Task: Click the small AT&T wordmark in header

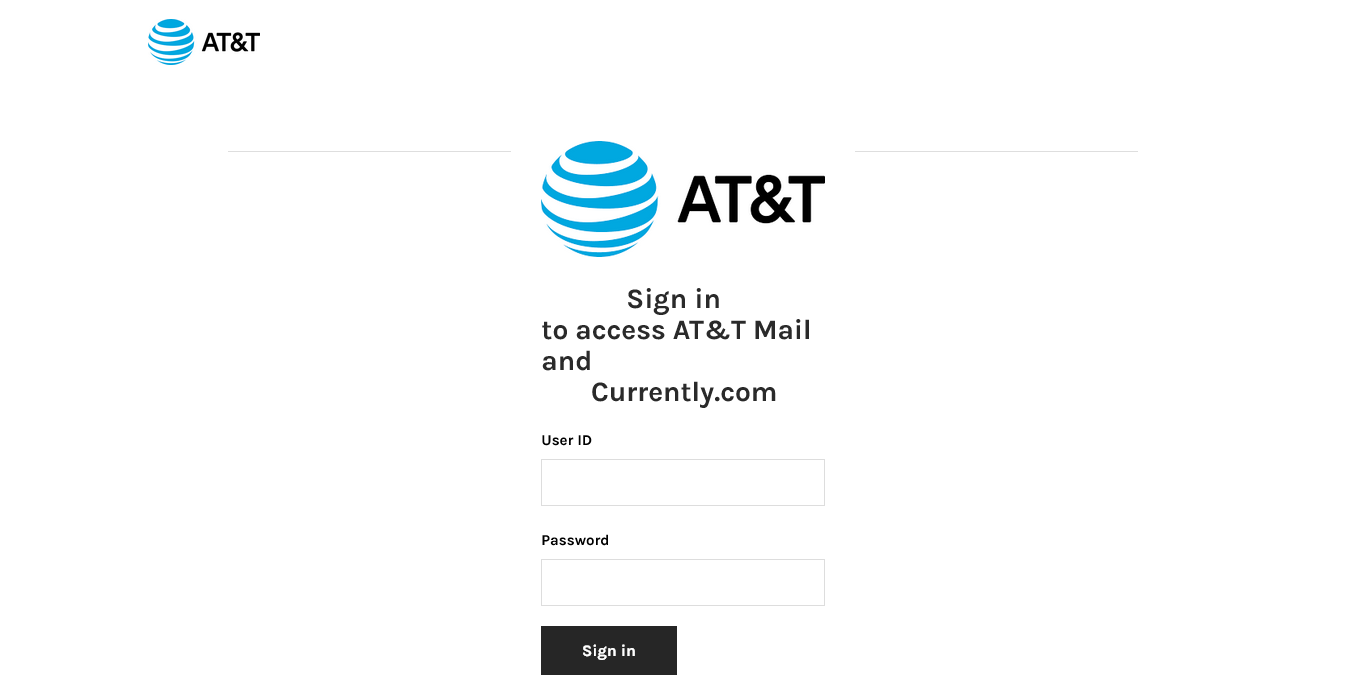Action: click(231, 42)
